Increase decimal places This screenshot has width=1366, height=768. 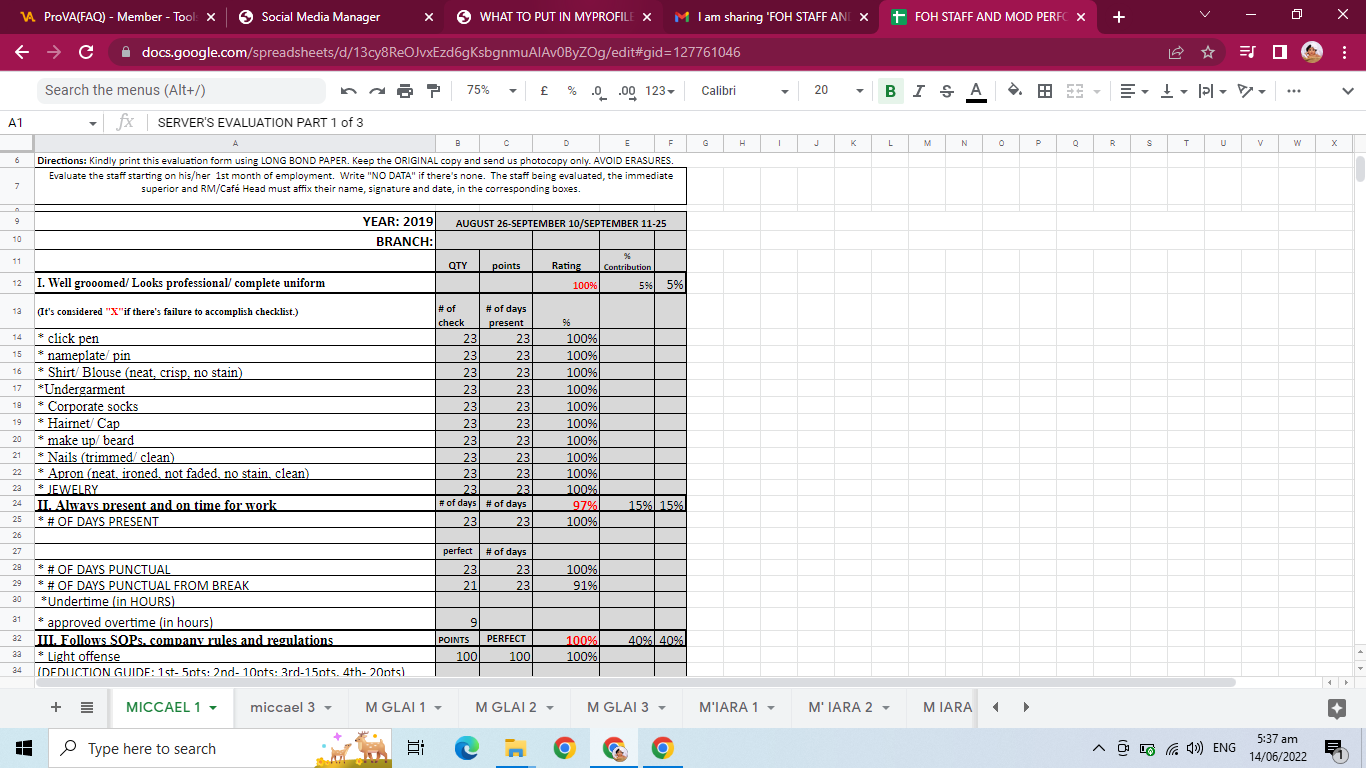click(627, 91)
